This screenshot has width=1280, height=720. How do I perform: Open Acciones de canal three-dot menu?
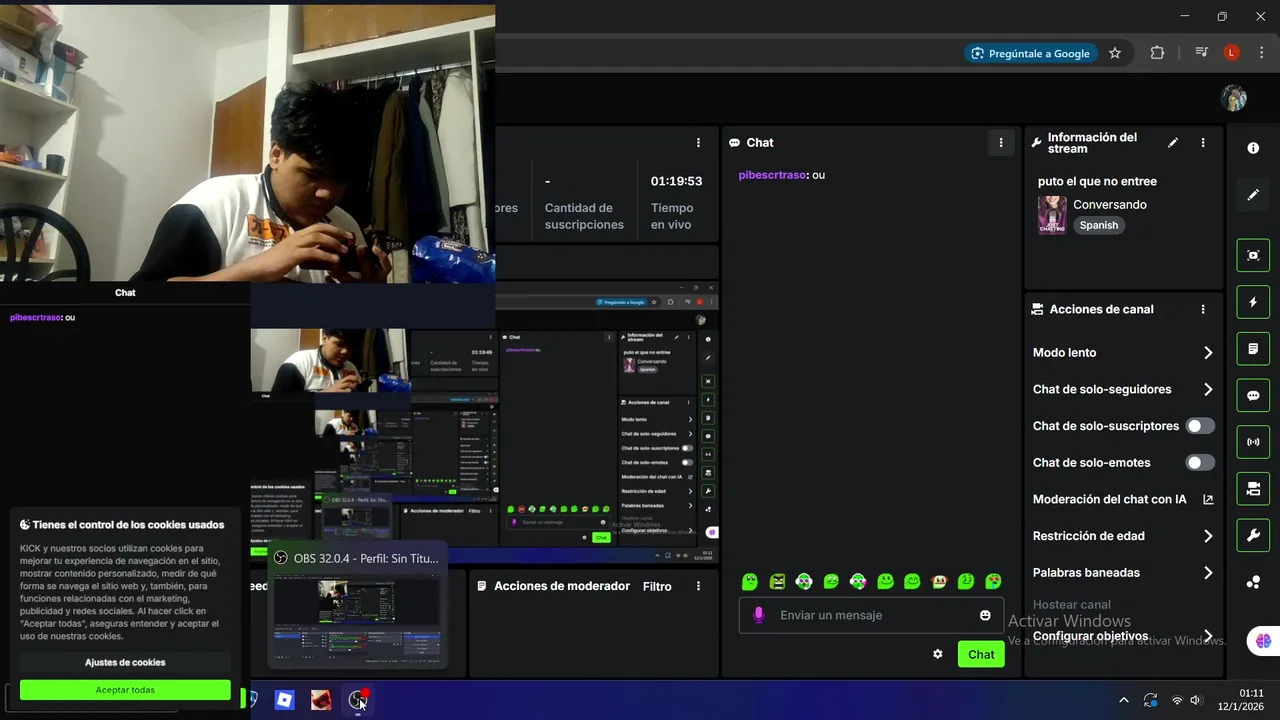pos(1203,310)
